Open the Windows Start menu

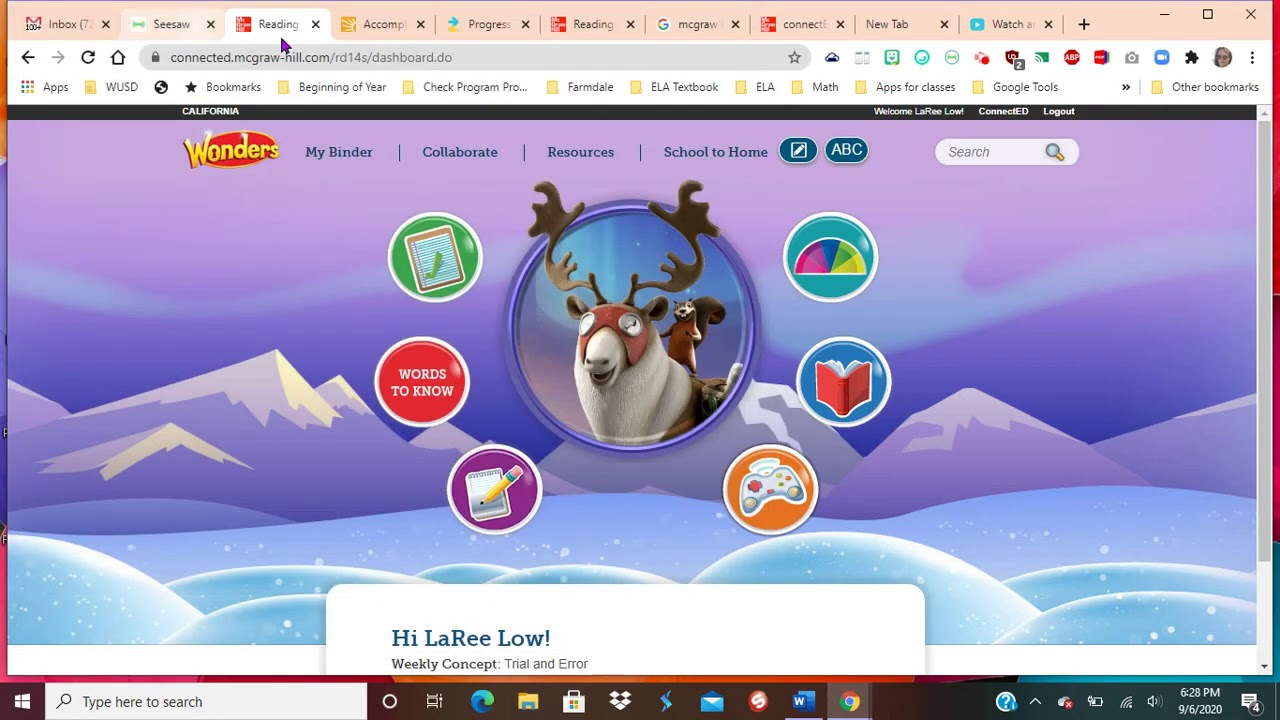click(x=23, y=701)
